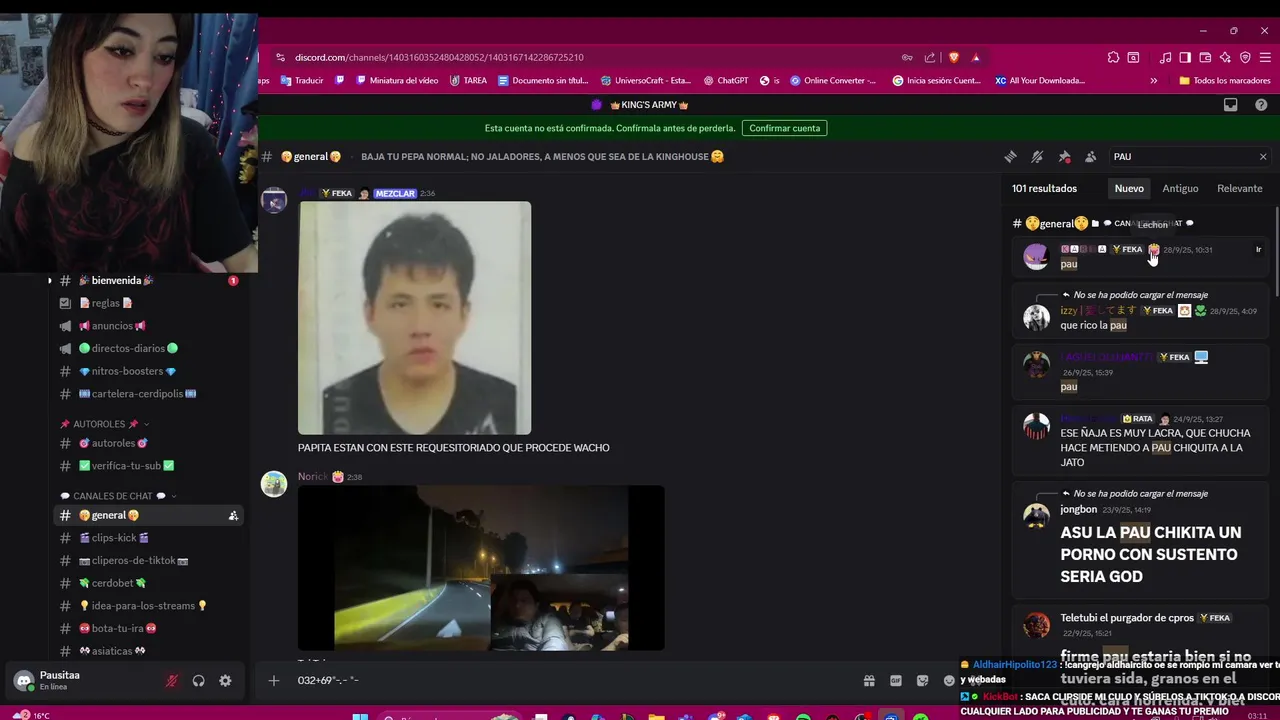The height and width of the screenshot is (720, 1280).
Task: Switch to the Relevante results tab
Action: pos(1239,188)
